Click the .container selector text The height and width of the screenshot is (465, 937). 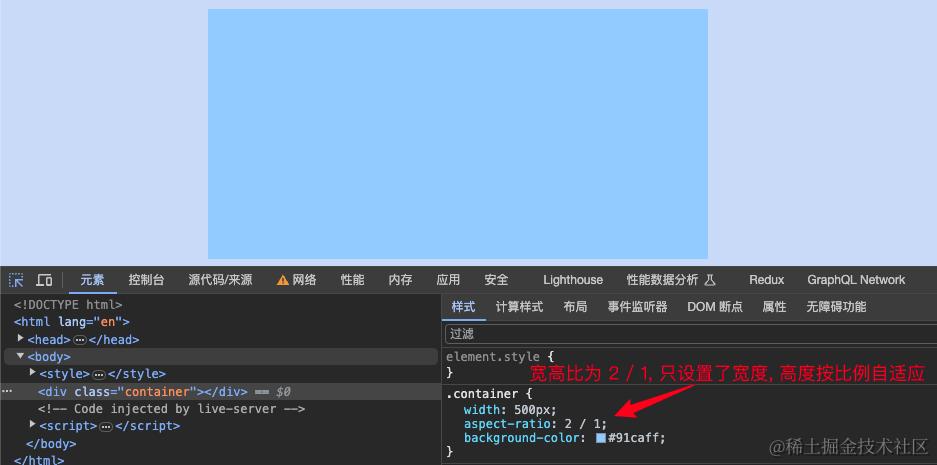(x=482, y=394)
